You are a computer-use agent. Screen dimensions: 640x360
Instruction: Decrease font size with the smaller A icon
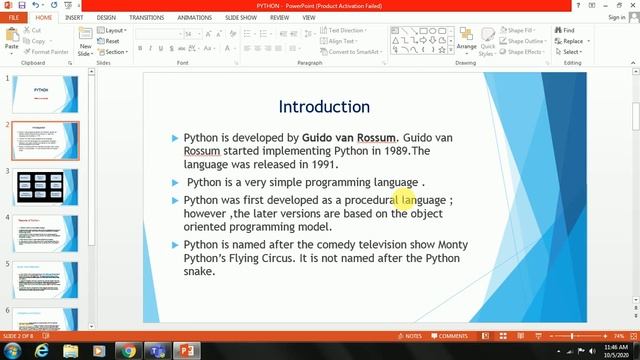[219, 34]
